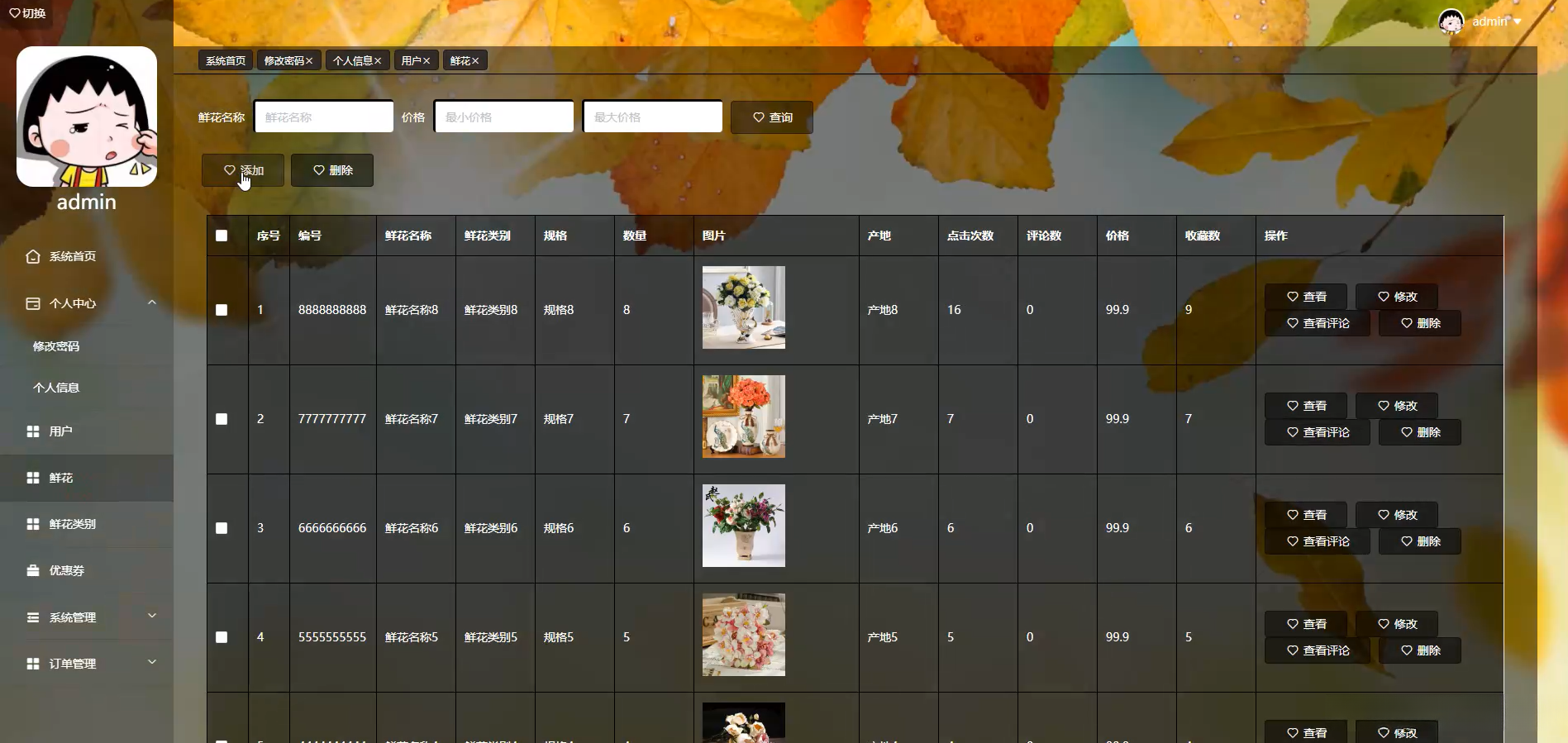Delete the 鲜花名称6 row
Screen dimensions: 1568x743
(1420, 541)
